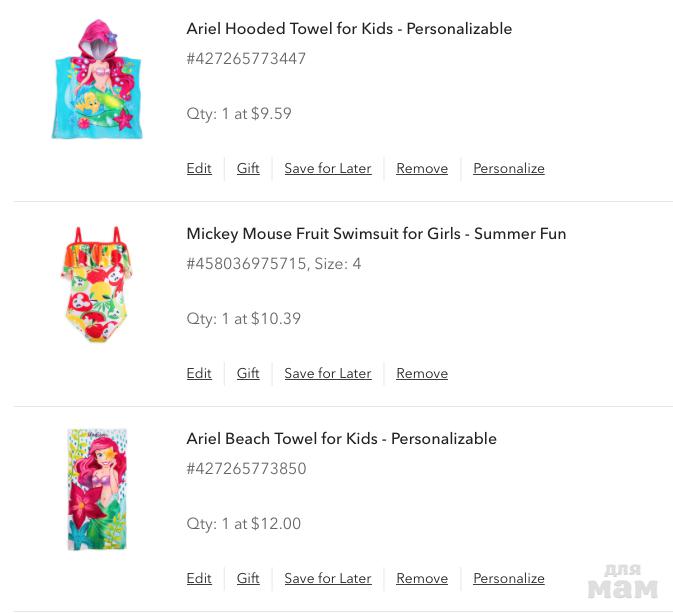673x613 pixels.
Task: Open the Mickey Mouse Fruit Swimsuit thumbnail
Action: (x=97, y=285)
